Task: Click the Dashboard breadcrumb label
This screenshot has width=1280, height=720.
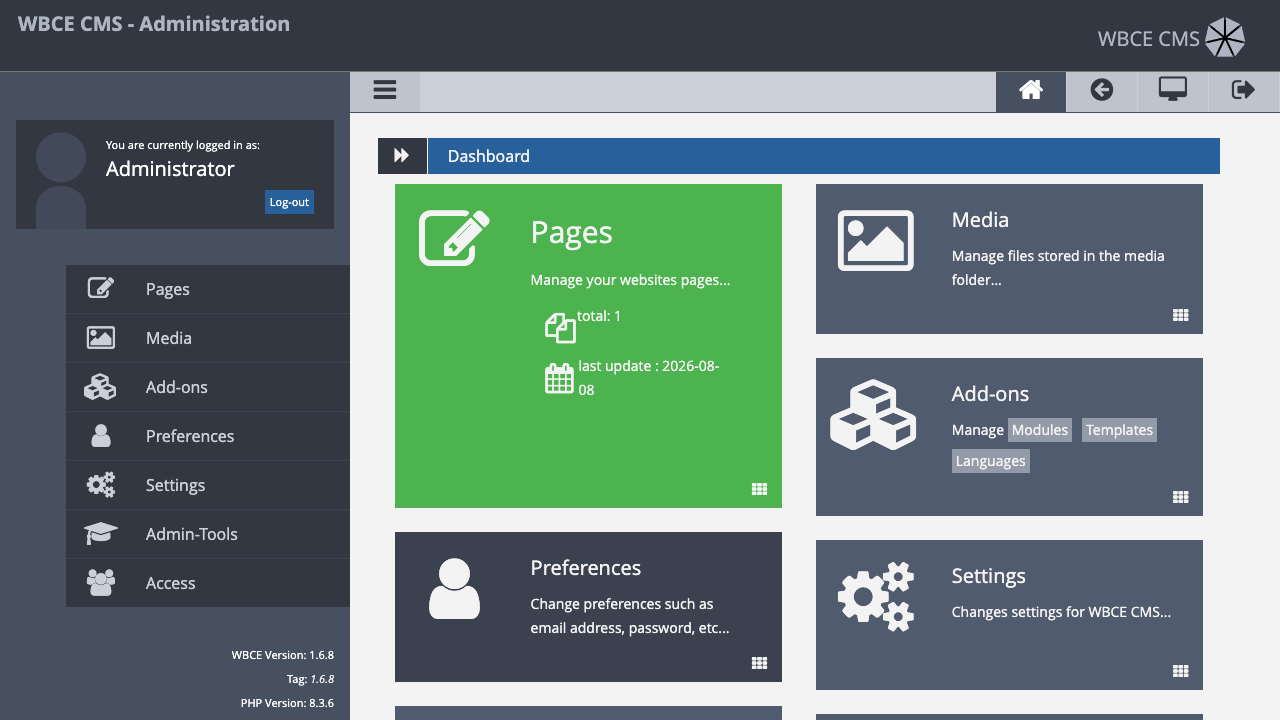Action: pos(489,156)
